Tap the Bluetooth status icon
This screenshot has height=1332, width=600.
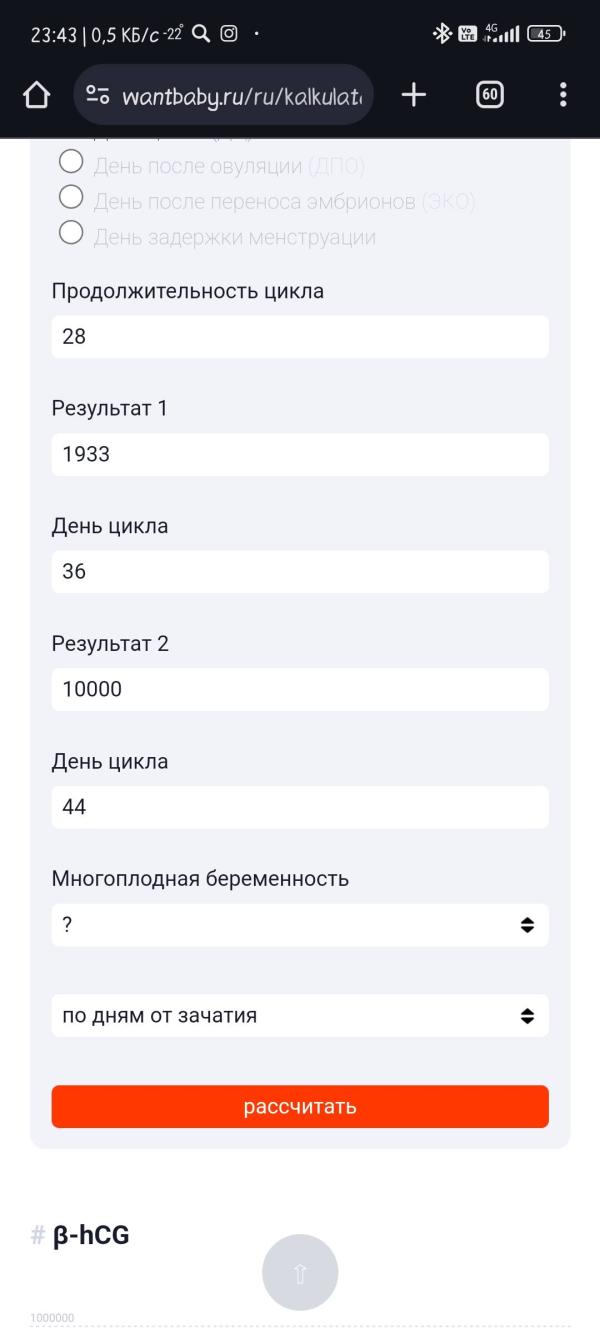[x=441, y=34]
